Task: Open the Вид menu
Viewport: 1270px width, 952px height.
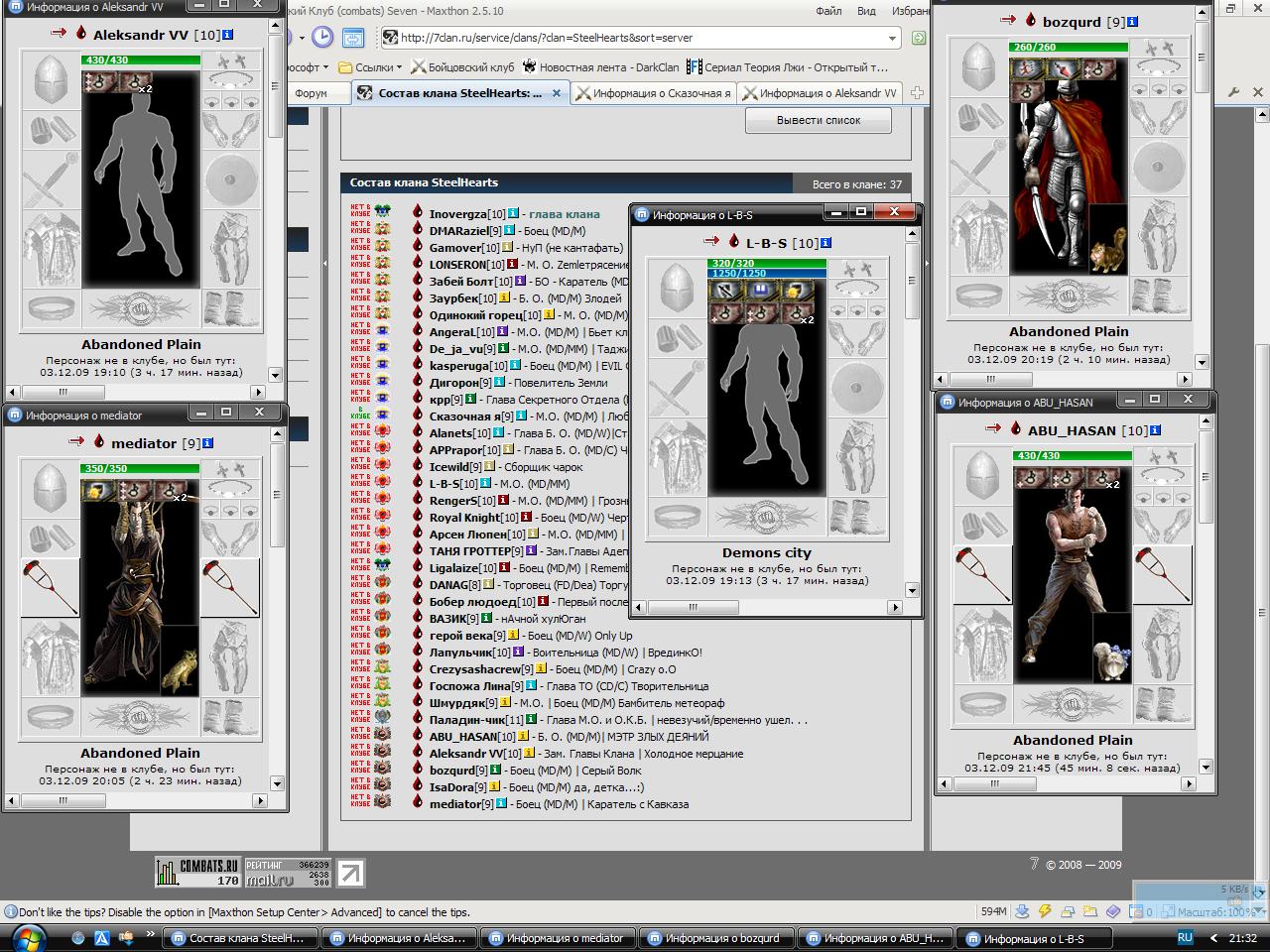Action: (x=866, y=11)
